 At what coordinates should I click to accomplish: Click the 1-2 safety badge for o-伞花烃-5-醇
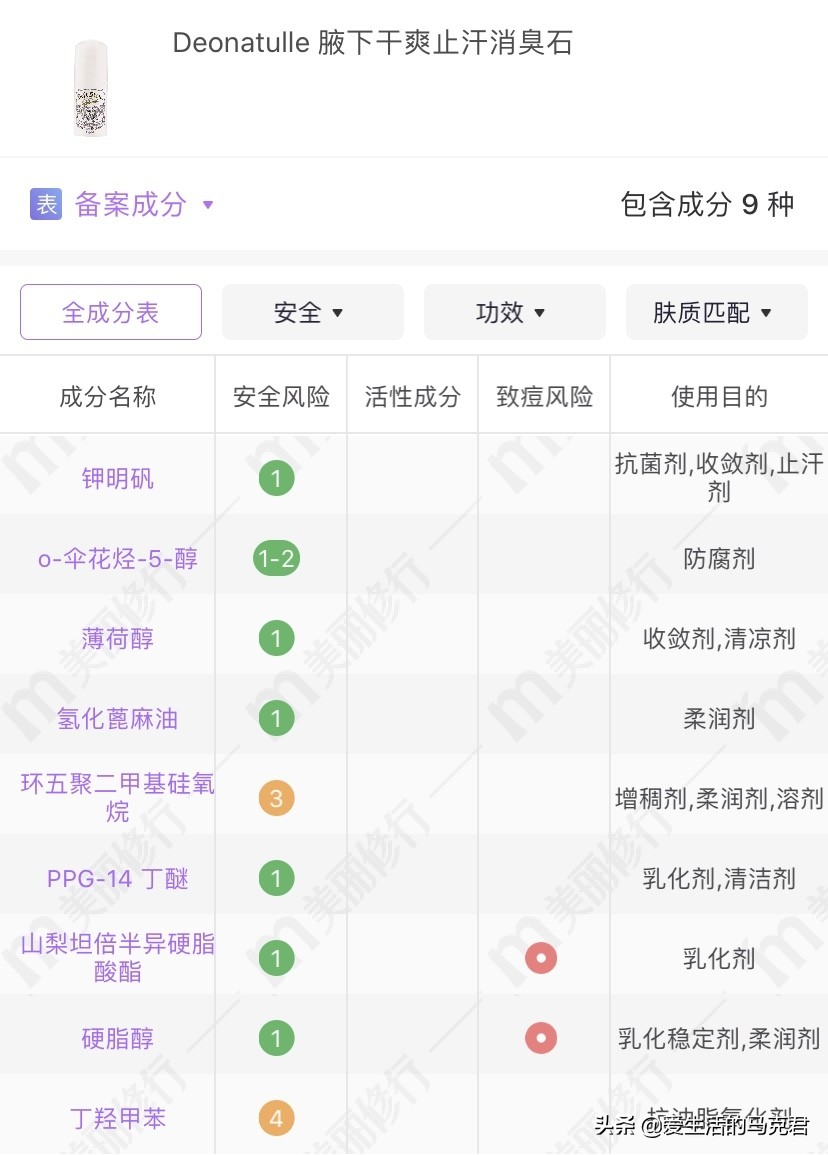(277, 558)
